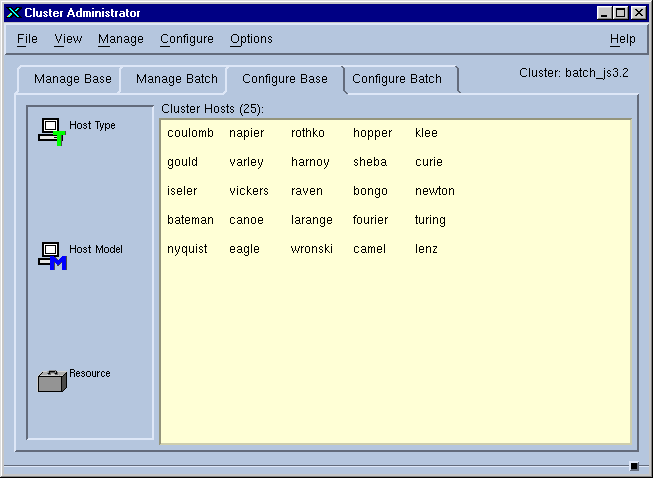Select the Configure Base tab
This screenshot has width=653, height=478.
point(285,79)
